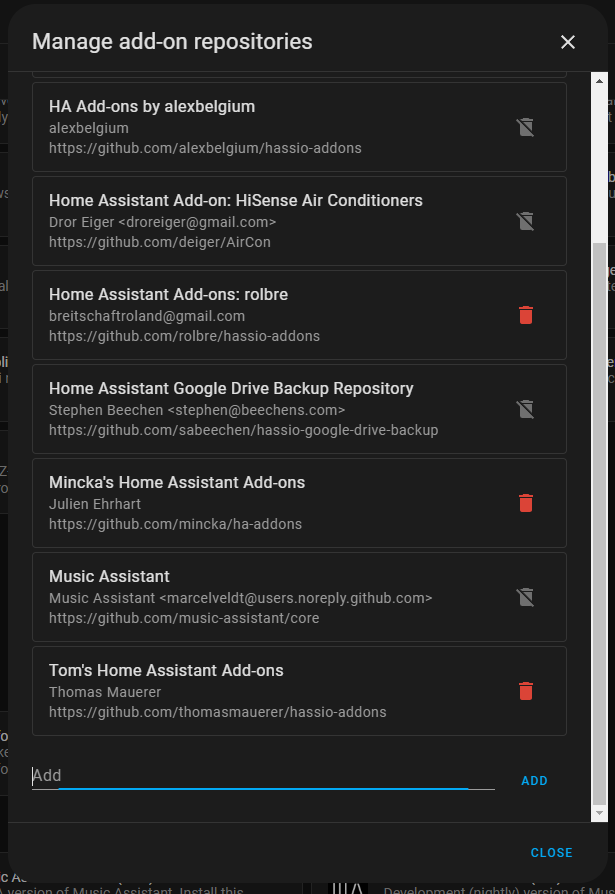Click disabled trash icon for HiSense Air Conditioners
This screenshot has width=615, height=894.
(526, 221)
